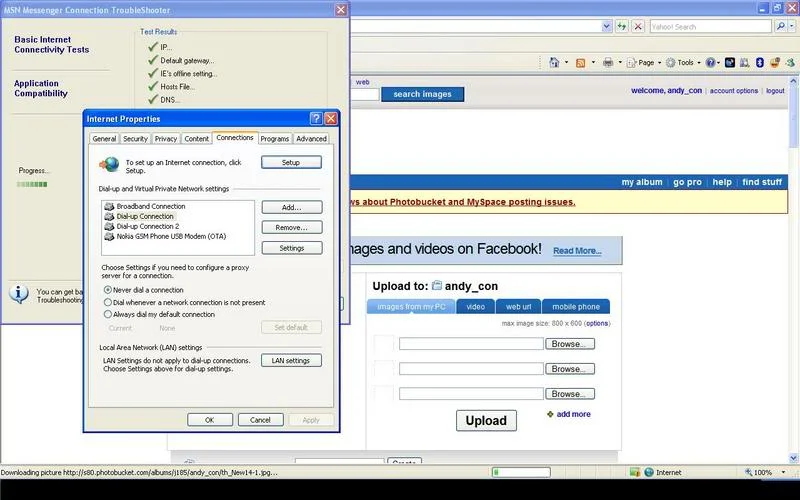The image size is (800, 500).
Task: Click the status bar download progress bar
Action: [521, 472]
